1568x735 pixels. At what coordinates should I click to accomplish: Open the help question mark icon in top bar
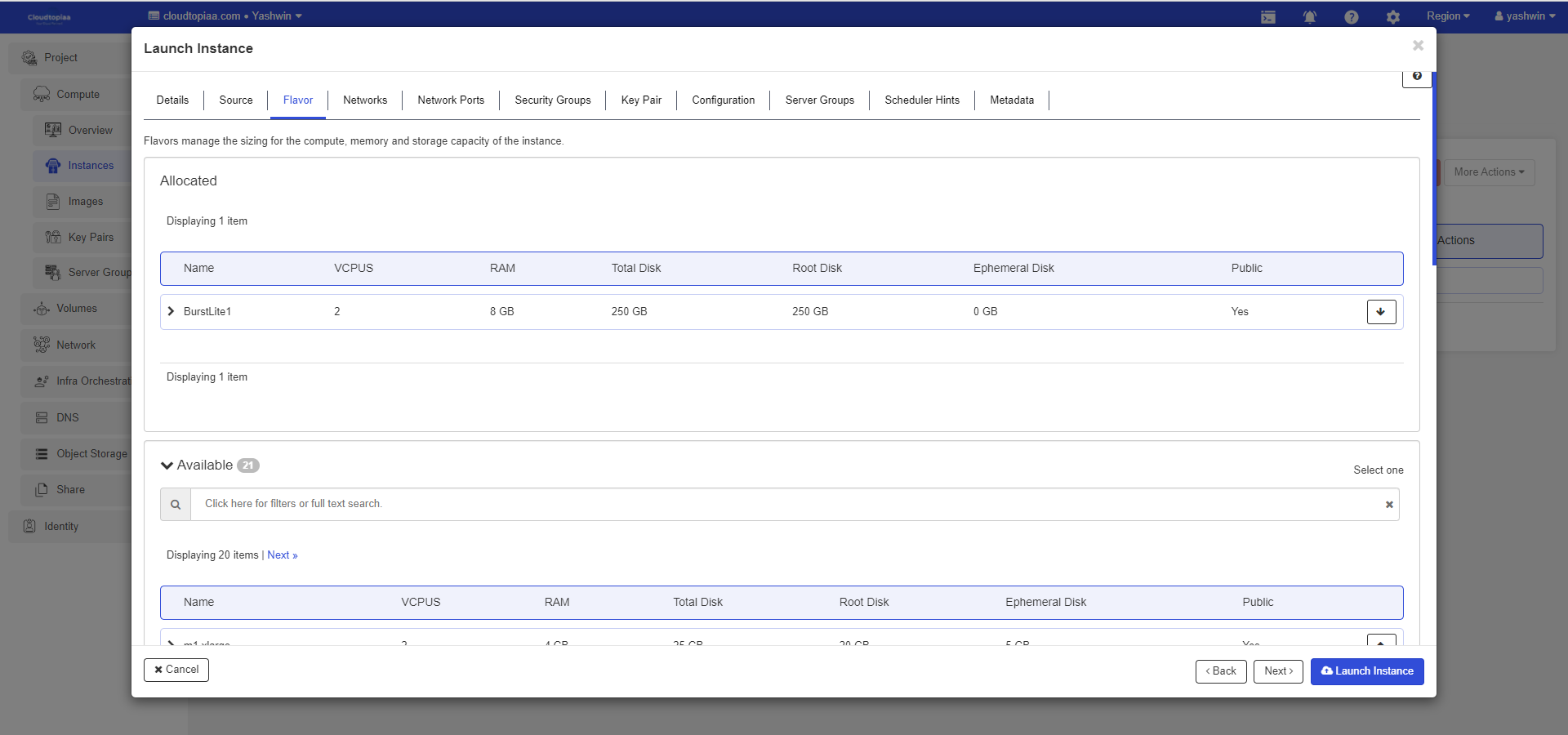pos(1351,17)
